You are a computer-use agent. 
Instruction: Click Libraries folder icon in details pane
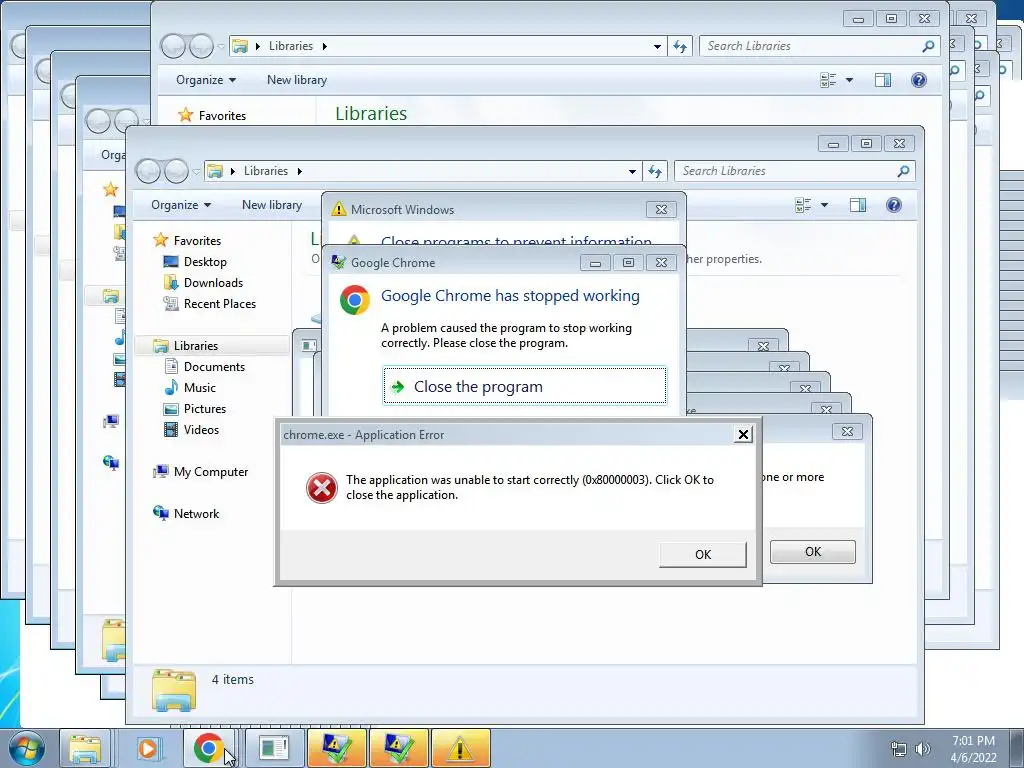[x=174, y=690]
